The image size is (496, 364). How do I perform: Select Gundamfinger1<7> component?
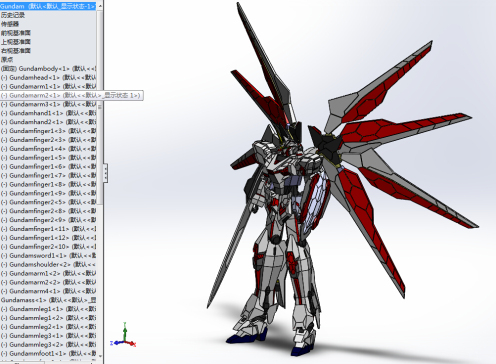48,175
